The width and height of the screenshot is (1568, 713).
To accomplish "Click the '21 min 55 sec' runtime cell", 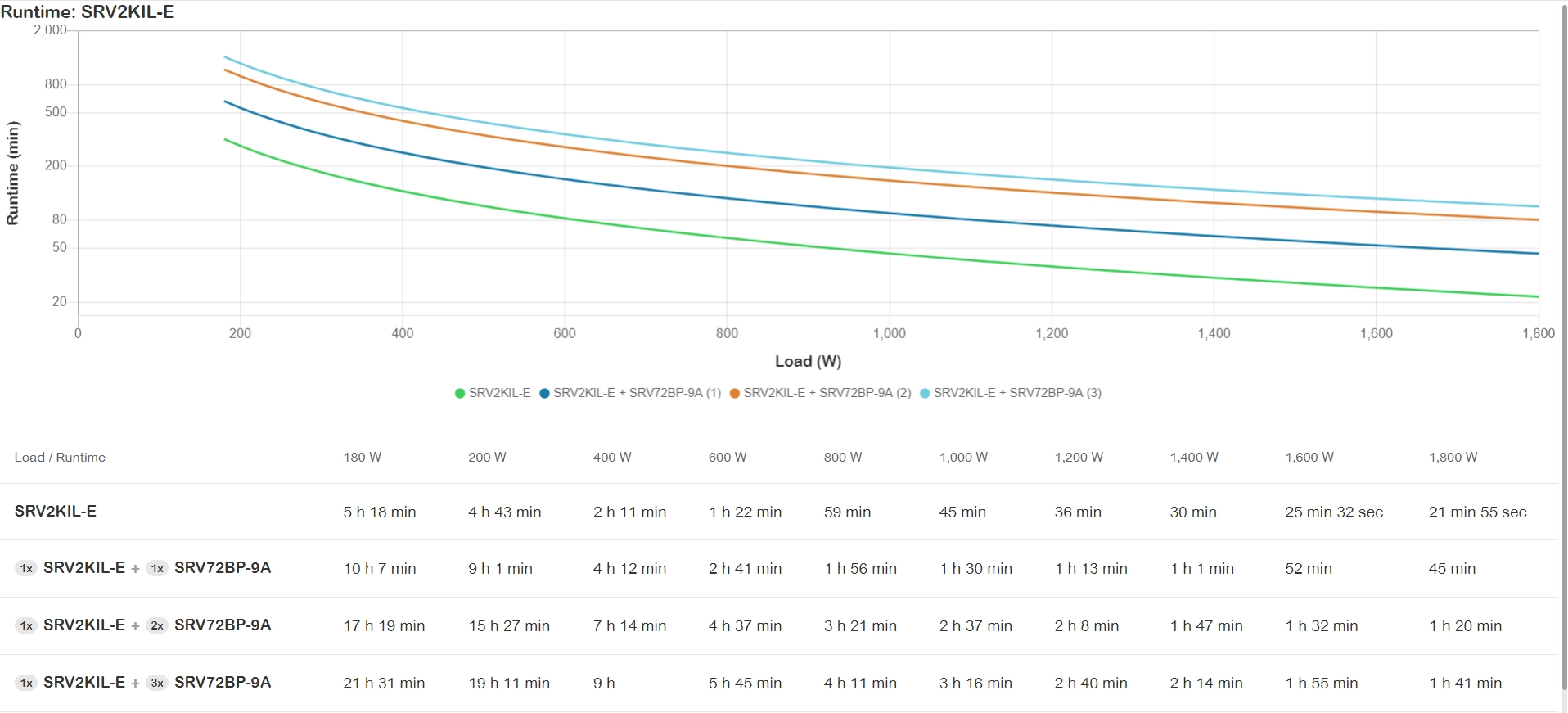I will 1477,512.
